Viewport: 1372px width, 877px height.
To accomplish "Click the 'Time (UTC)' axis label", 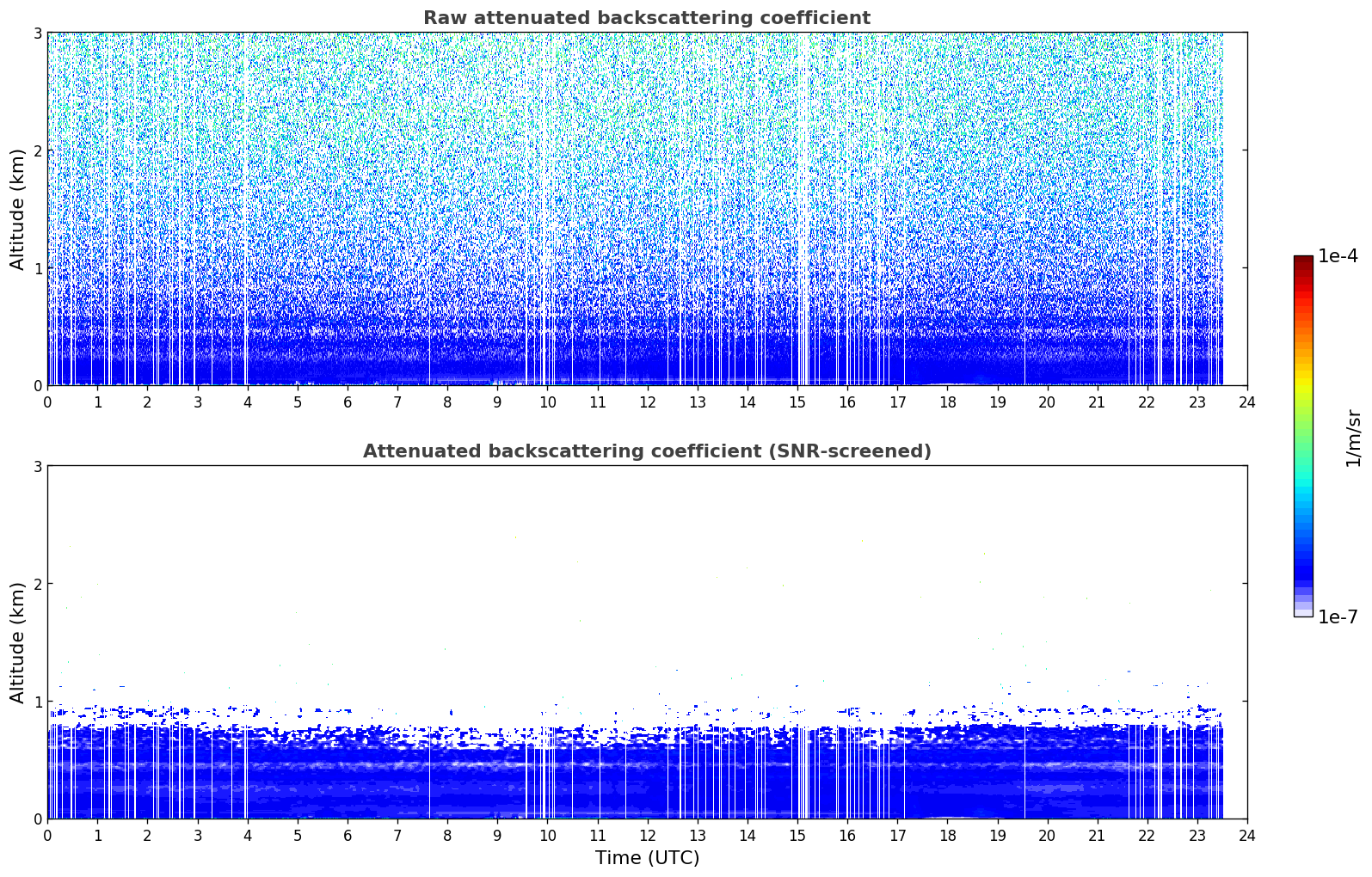I will click(x=647, y=858).
